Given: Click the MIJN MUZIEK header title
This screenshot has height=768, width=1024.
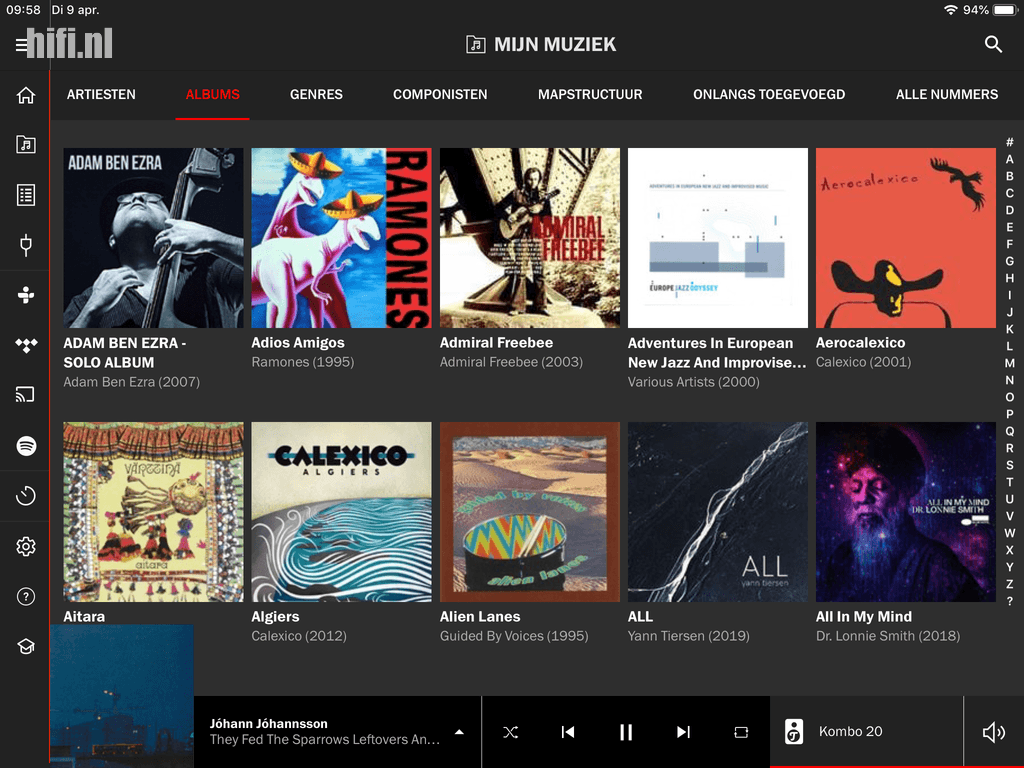Looking at the screenshot, I should coord(554,44).
